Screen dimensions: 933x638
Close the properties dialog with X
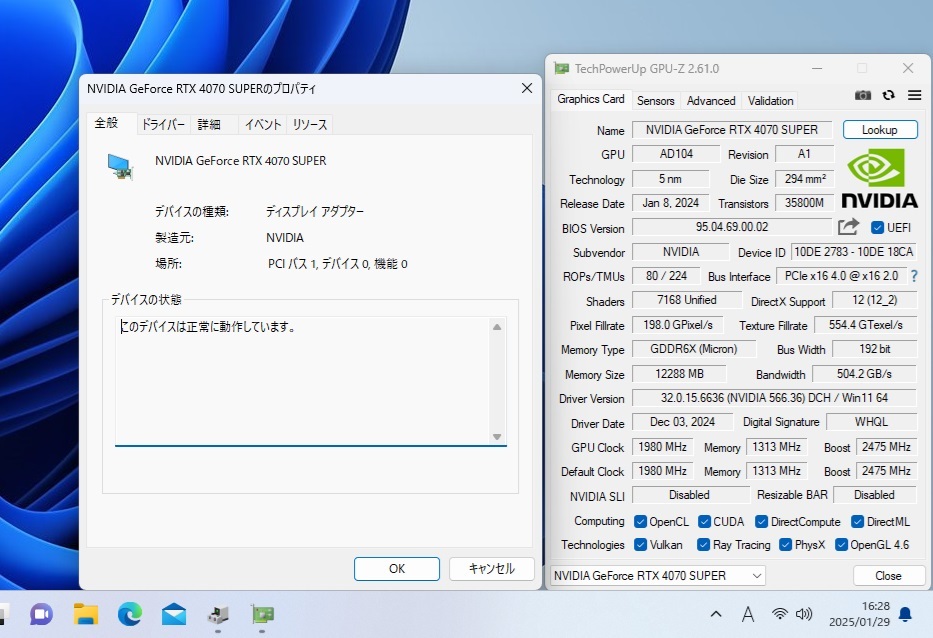tap(527, 88)
